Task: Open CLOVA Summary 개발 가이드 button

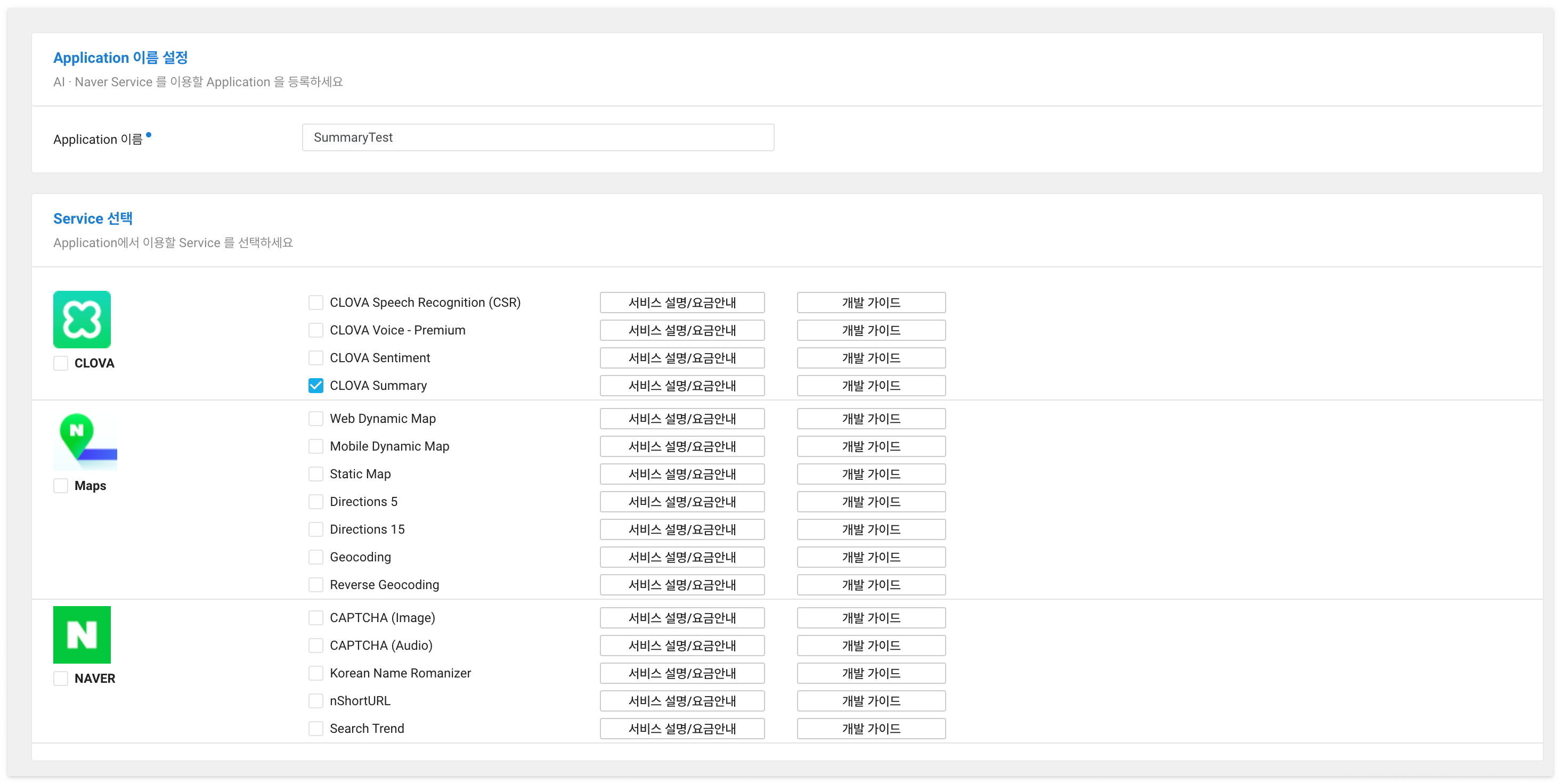Action: tap(870, 385)
